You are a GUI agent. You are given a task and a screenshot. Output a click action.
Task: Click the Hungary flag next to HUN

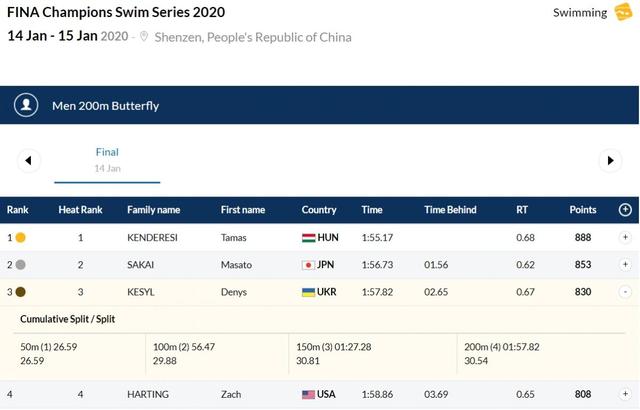click(309, 238)
